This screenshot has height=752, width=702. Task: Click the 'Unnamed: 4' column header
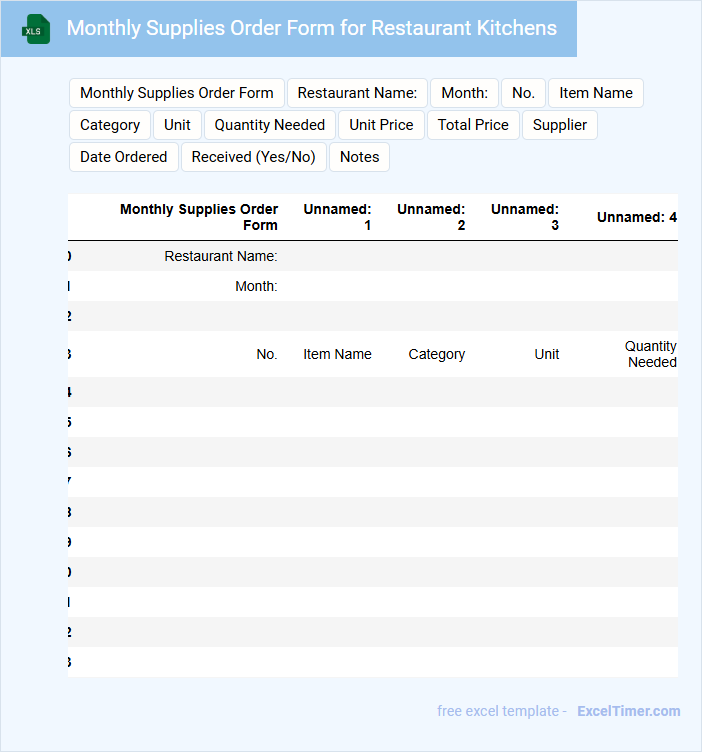pyautogui.click(x=637, y=217)
